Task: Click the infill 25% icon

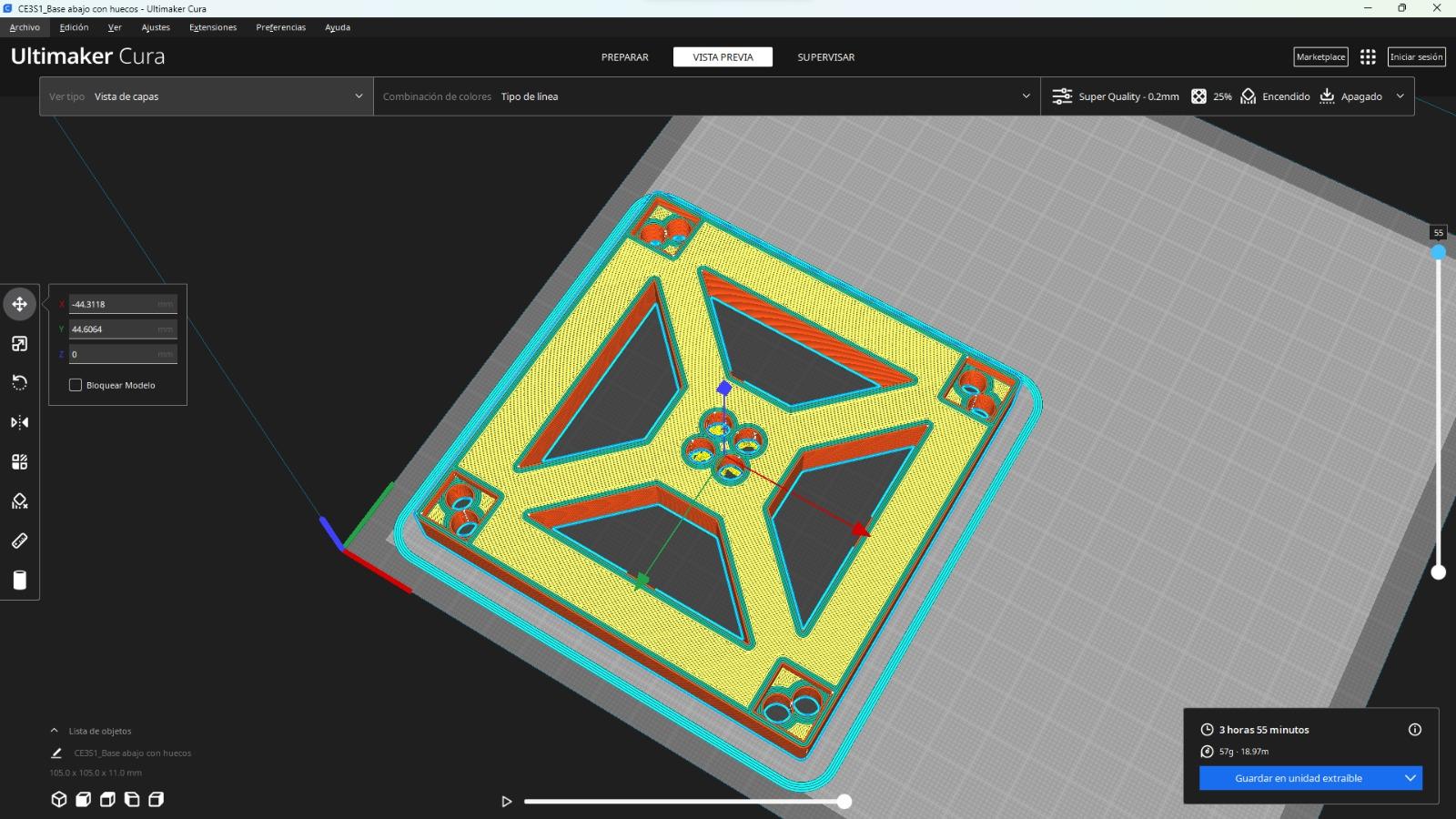Action: [1198, 96]
